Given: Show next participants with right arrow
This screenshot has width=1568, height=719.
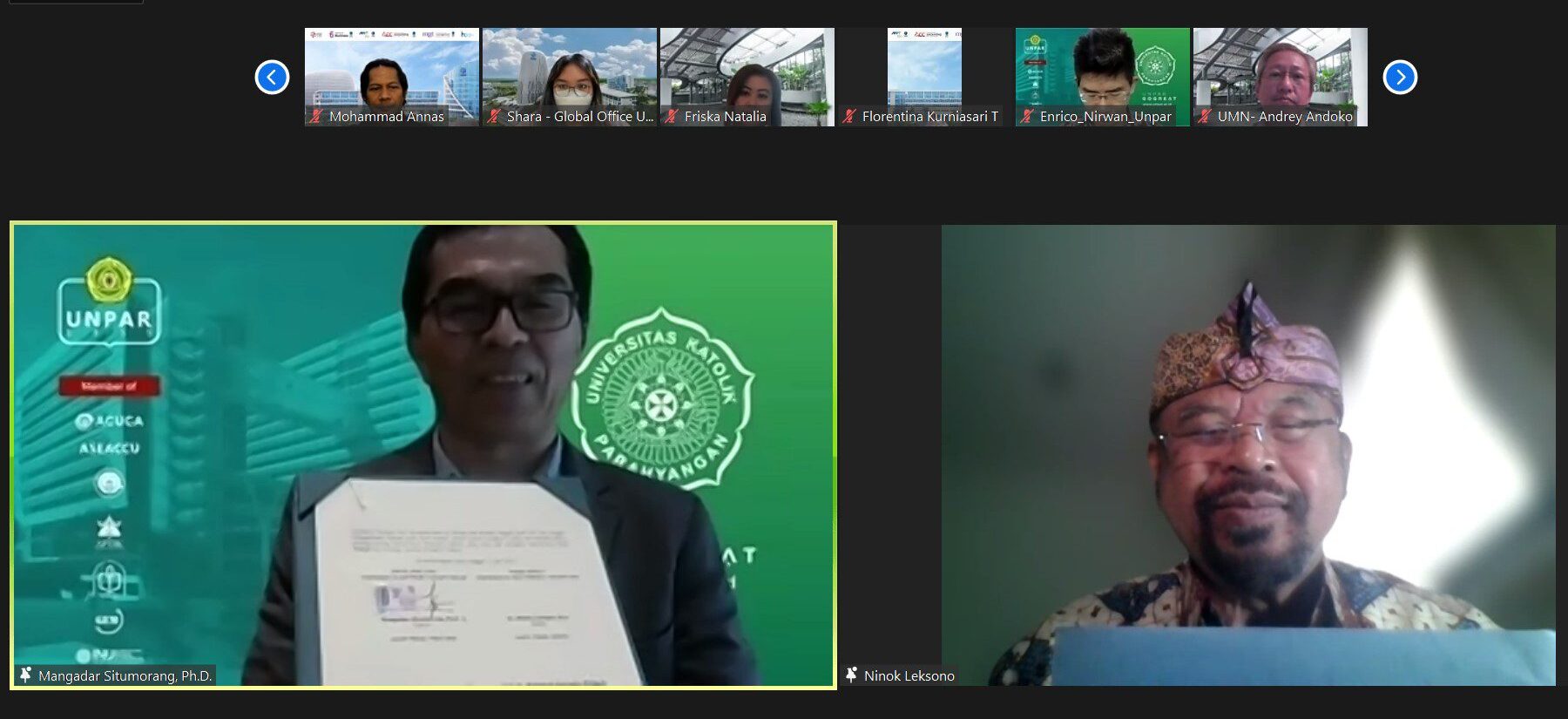Looking at the screenshot, I should point(1400,77).
